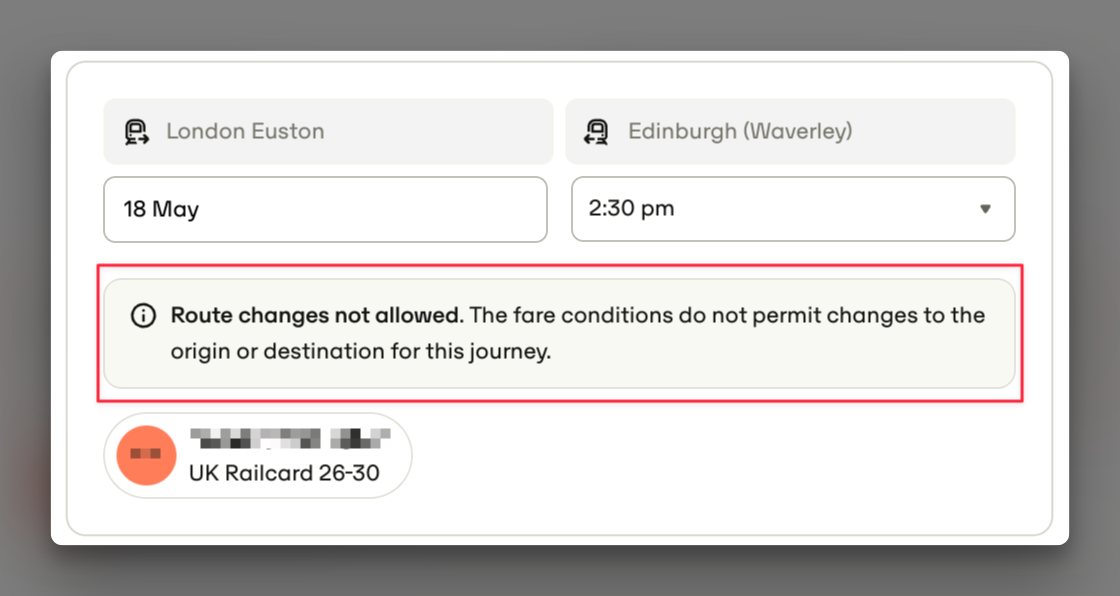
Task: Click the Edinburgh (Waverley) destination field
Action: (790, 131)
